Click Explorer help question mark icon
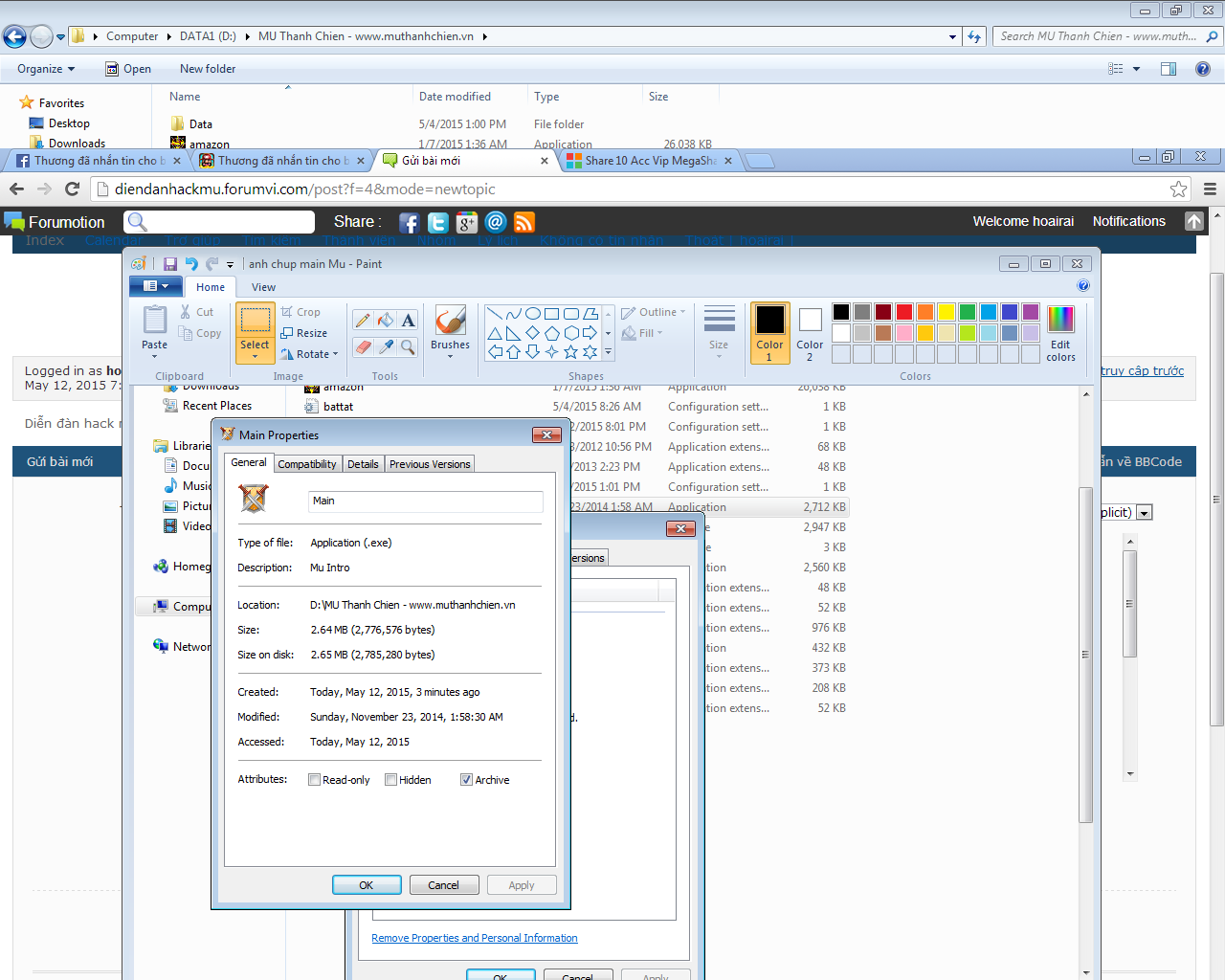 1203,69
